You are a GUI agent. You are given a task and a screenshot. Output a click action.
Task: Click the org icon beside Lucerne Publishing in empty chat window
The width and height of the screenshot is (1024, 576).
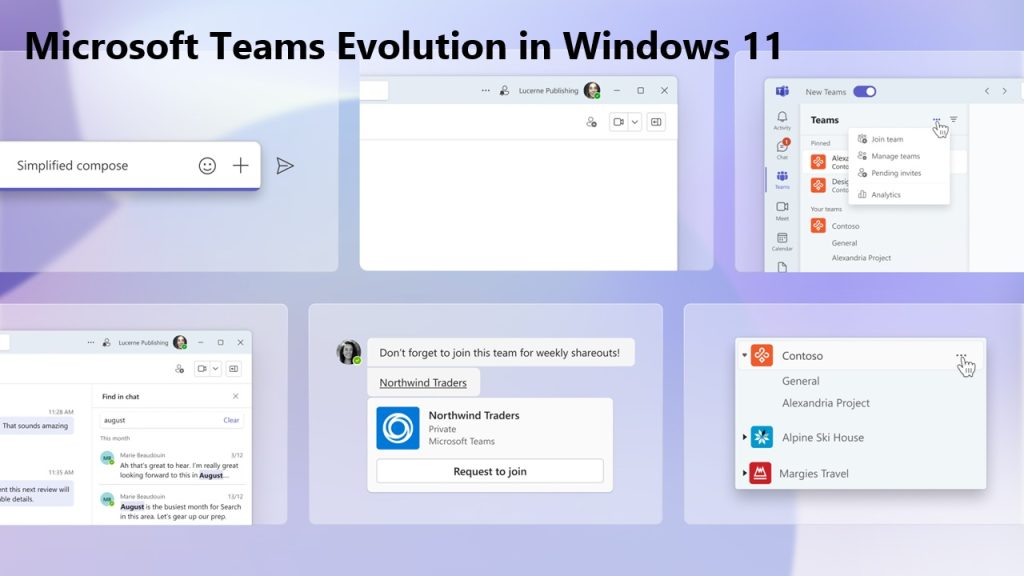[x=504, y=91]
